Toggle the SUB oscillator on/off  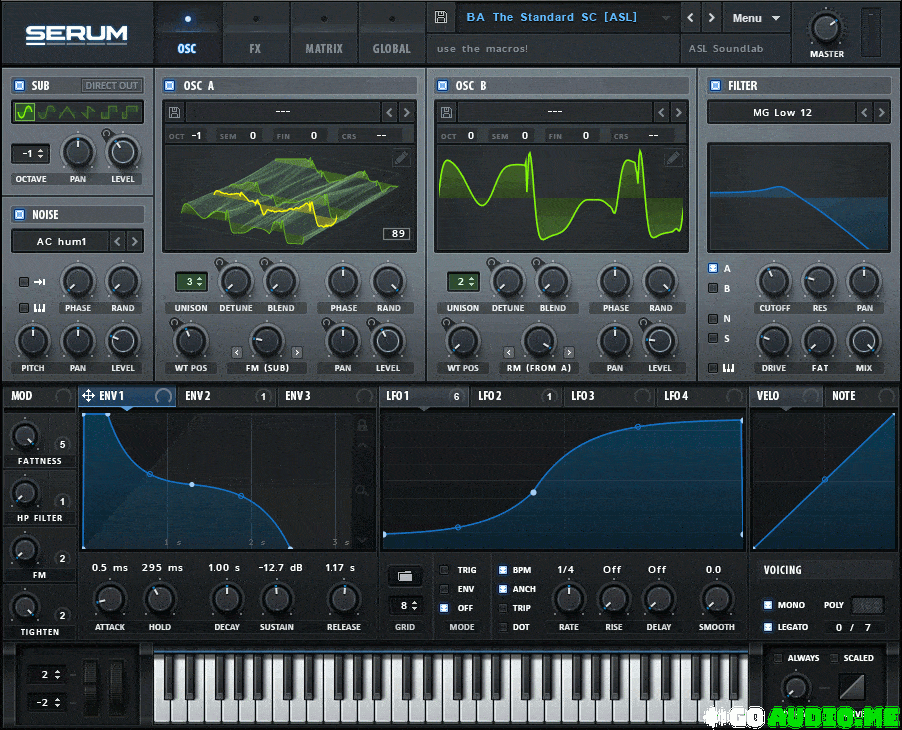20,86
